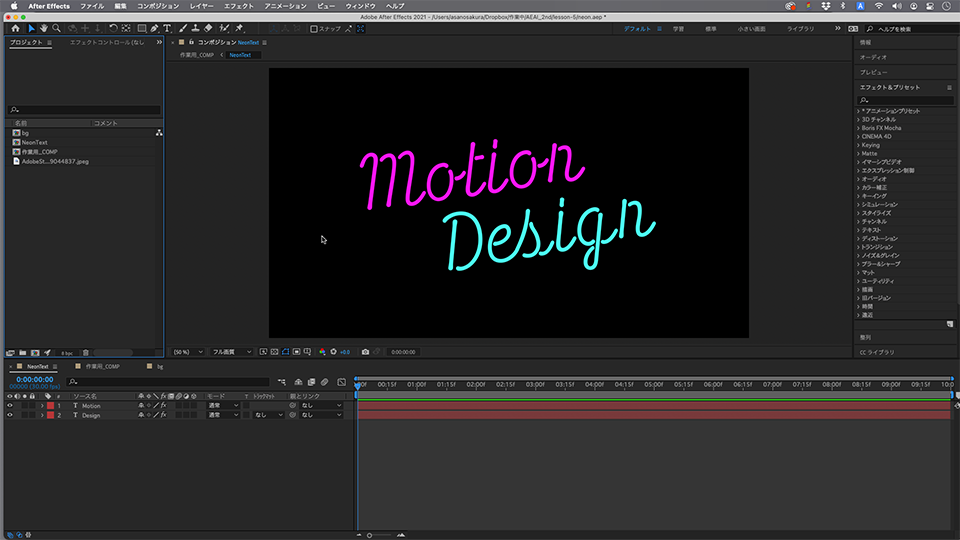Viewport: 960px width, 540px height.
Task: Hide the Motion layer with eye icon
Action: (9, 405)
